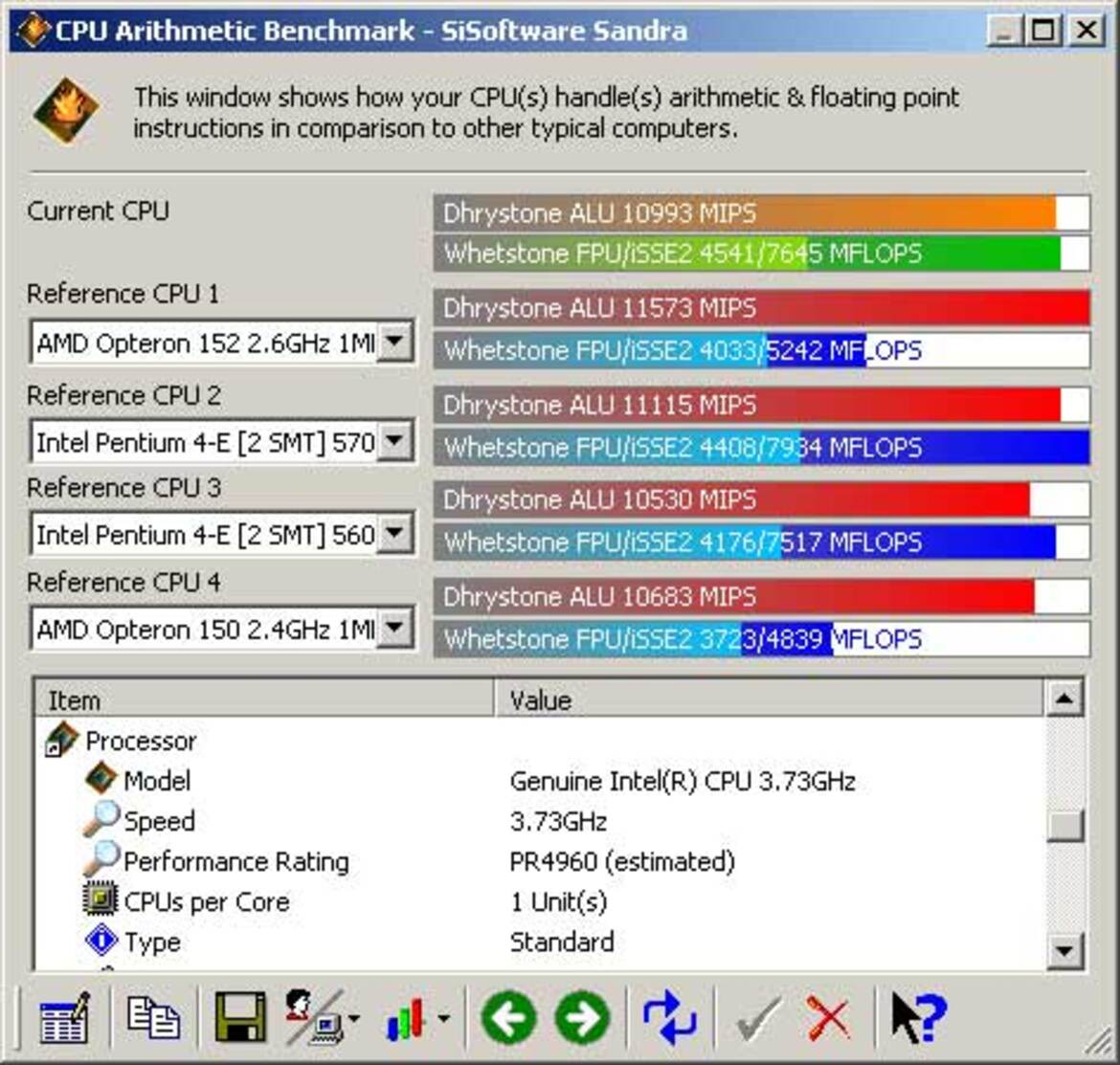The width and height of the screenshot is (1120, 1065).
Task: Click the Dhrystone ALU 11573 MIPS bar
Action: 761,308
